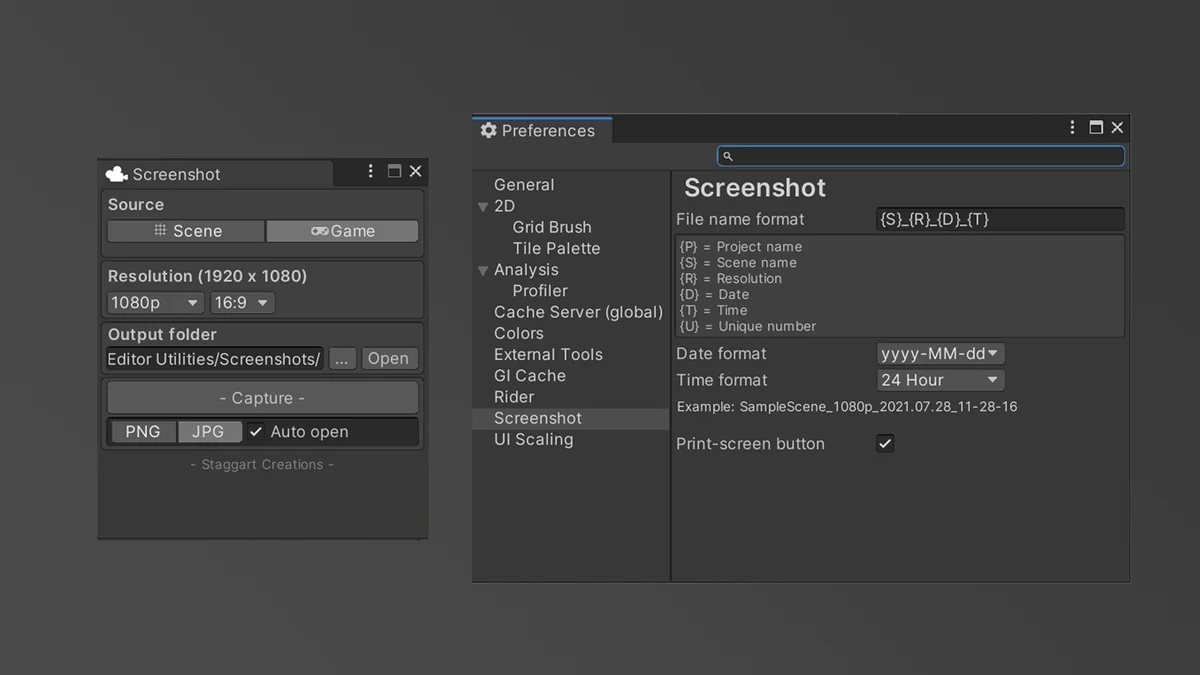Uncheck the Auto open option
This screenshot has height=675, width=1200.
(255, 431)
